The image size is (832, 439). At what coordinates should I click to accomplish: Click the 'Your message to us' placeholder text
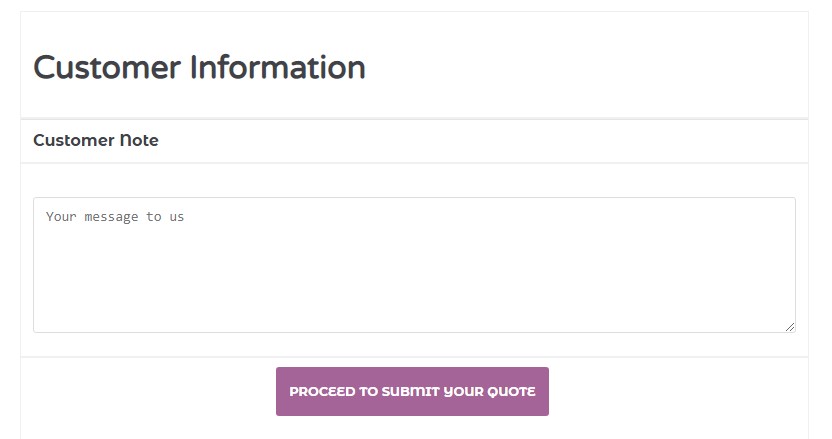pyautogui.click(x=115, y=216)
